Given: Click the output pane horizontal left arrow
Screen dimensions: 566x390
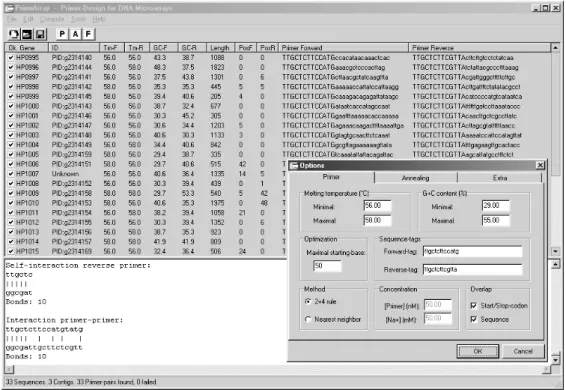Looking at the screenshot, I should click(9, 369).
